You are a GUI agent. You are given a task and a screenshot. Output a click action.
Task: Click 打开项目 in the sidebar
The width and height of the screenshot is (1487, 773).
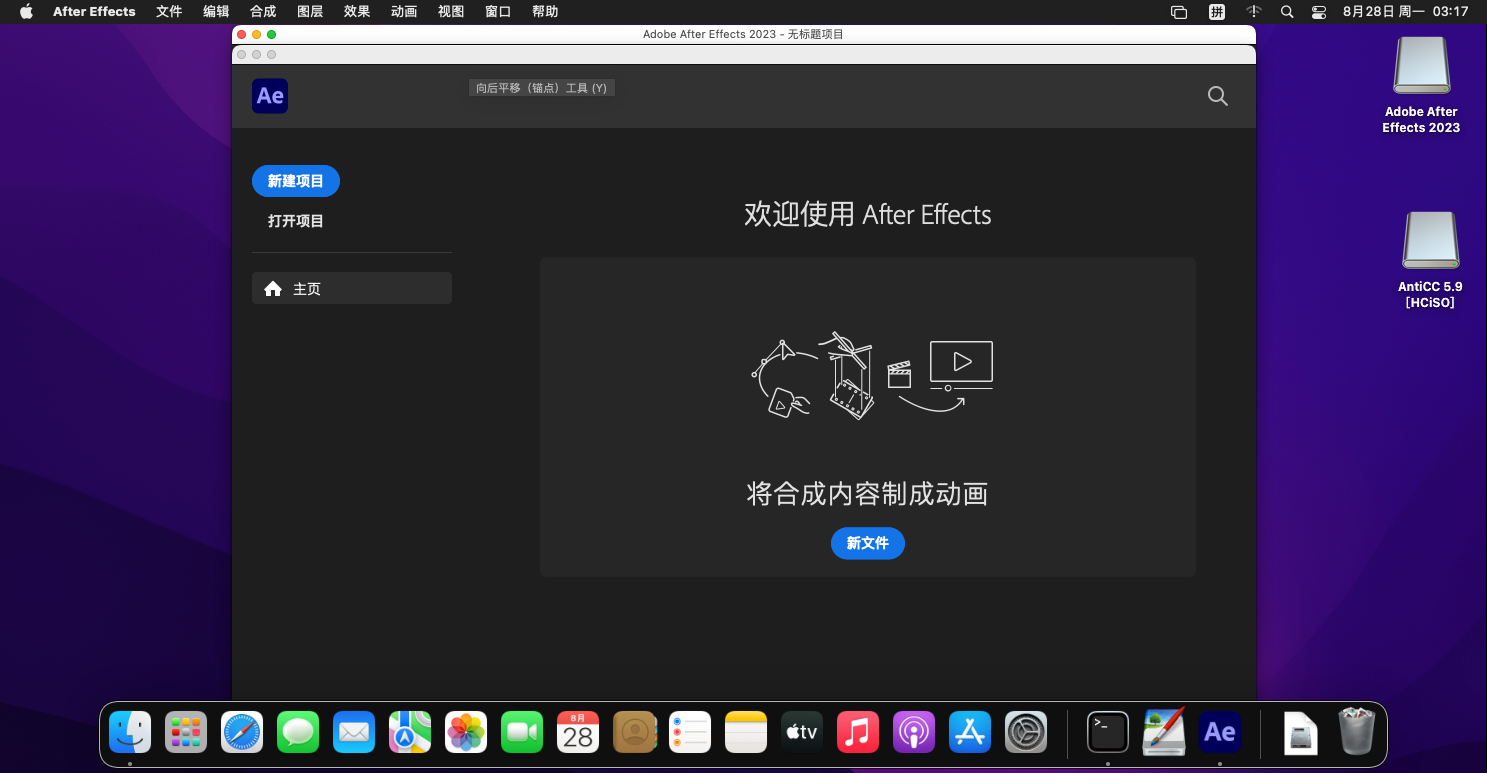pyautogui.click(x=296, y=221)
